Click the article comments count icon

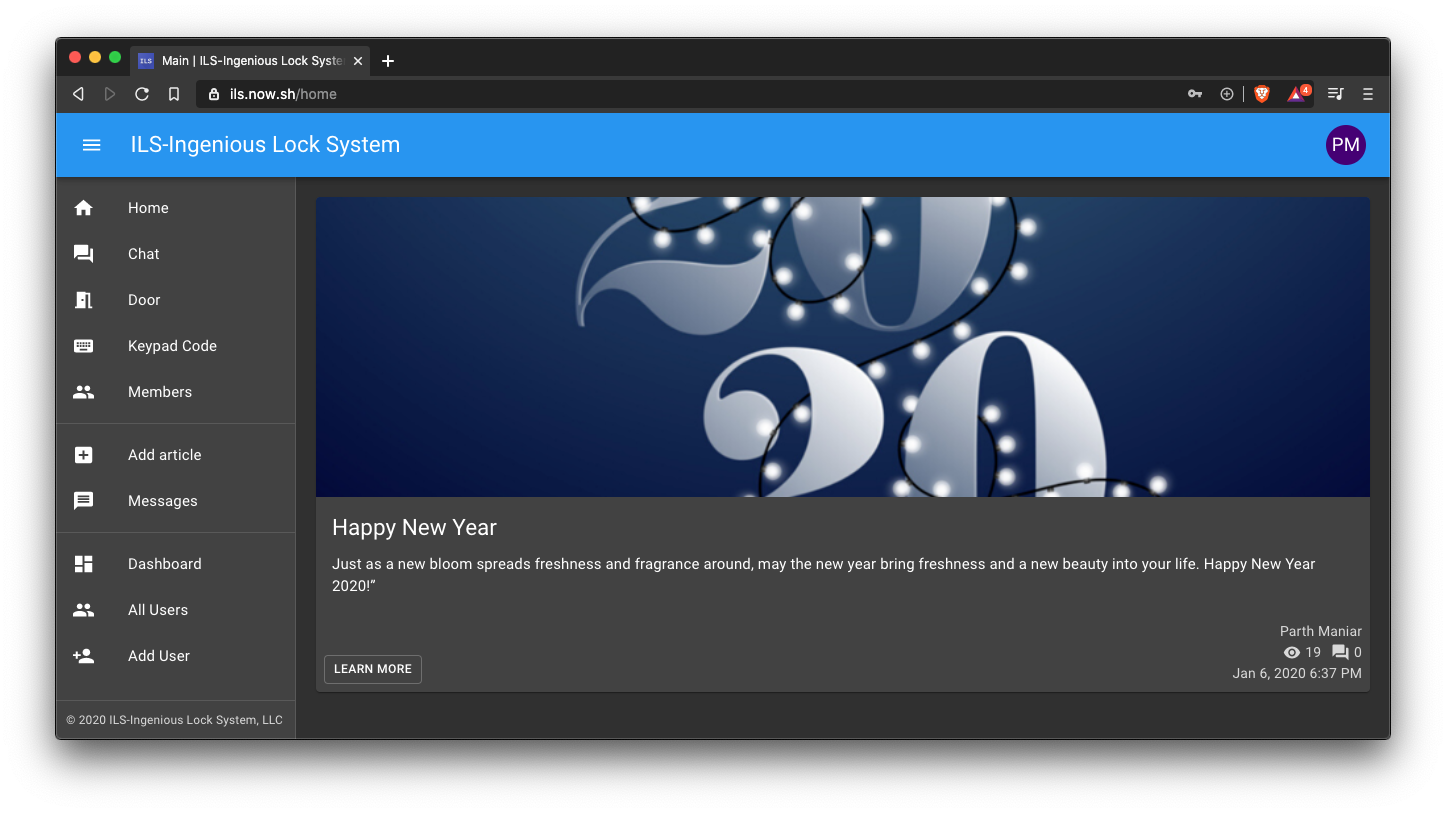click(x=1340, y=653)
